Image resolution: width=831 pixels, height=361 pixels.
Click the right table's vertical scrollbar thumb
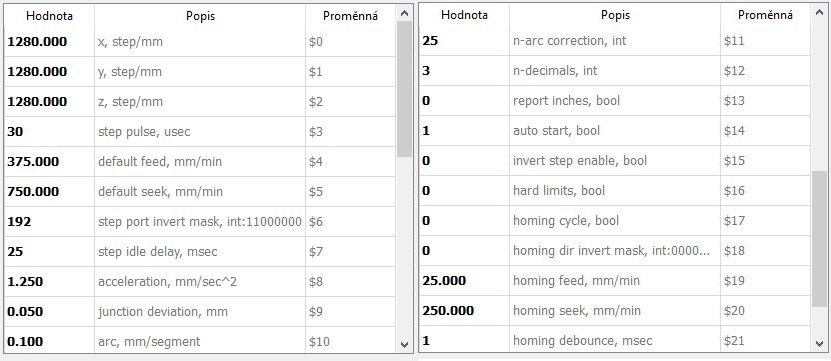coord(819,239)
